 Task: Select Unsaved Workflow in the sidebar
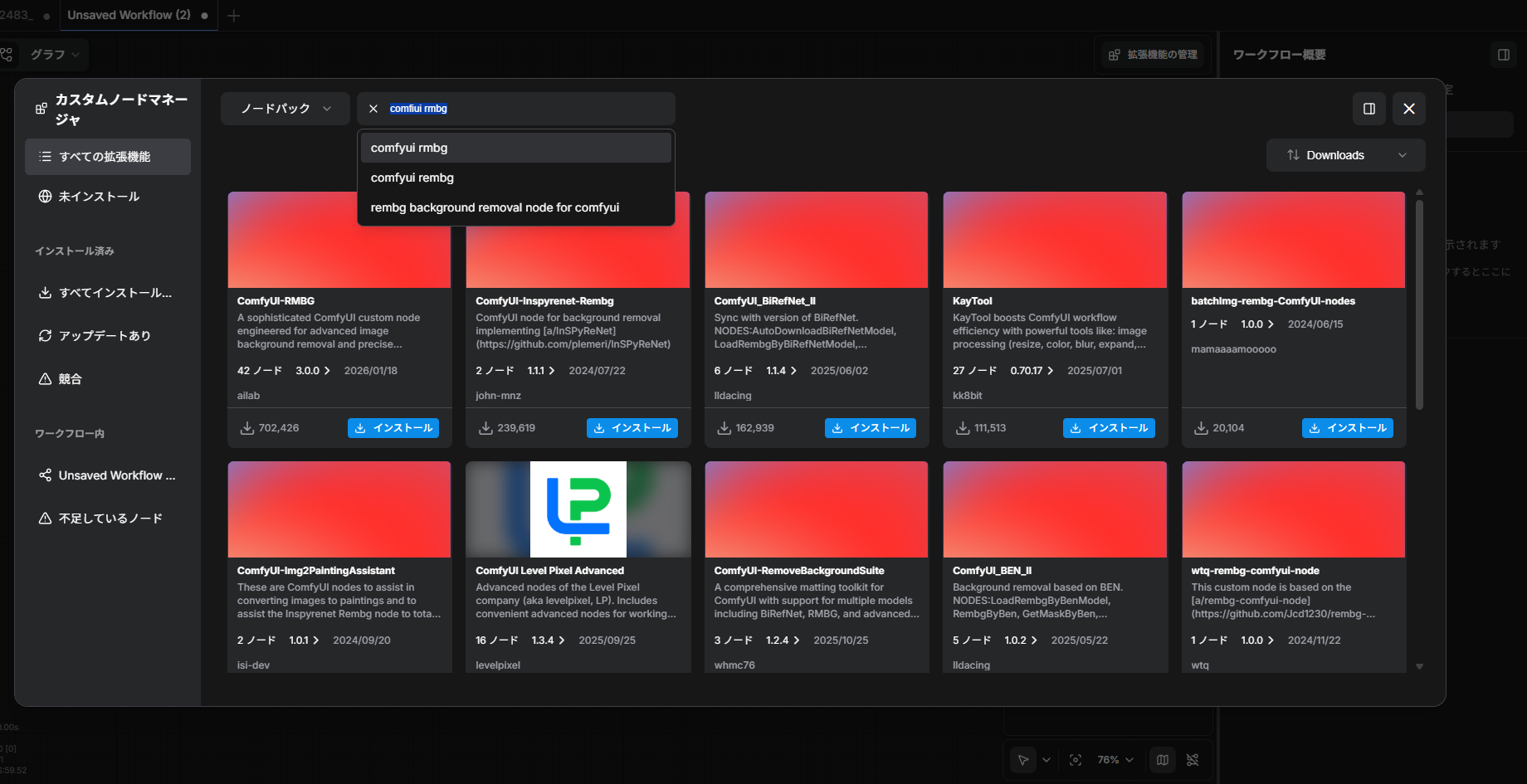point(108,475)
